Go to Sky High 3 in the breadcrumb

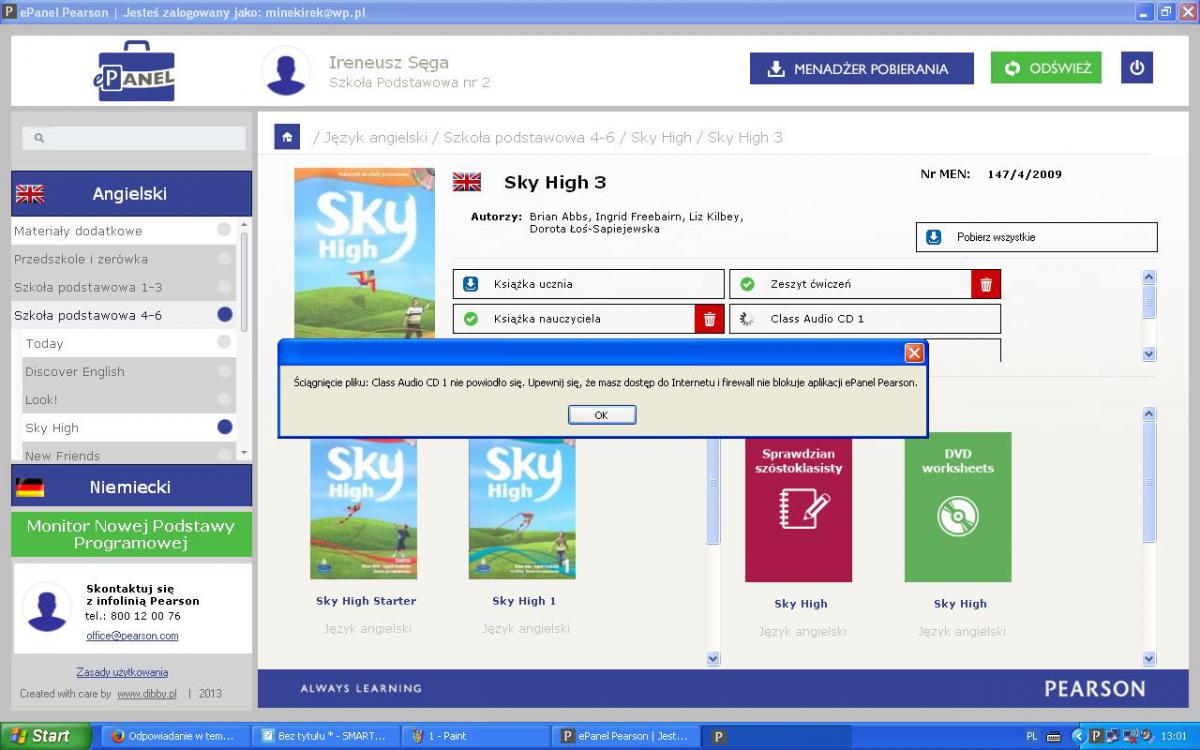click(x=745, y=137)
